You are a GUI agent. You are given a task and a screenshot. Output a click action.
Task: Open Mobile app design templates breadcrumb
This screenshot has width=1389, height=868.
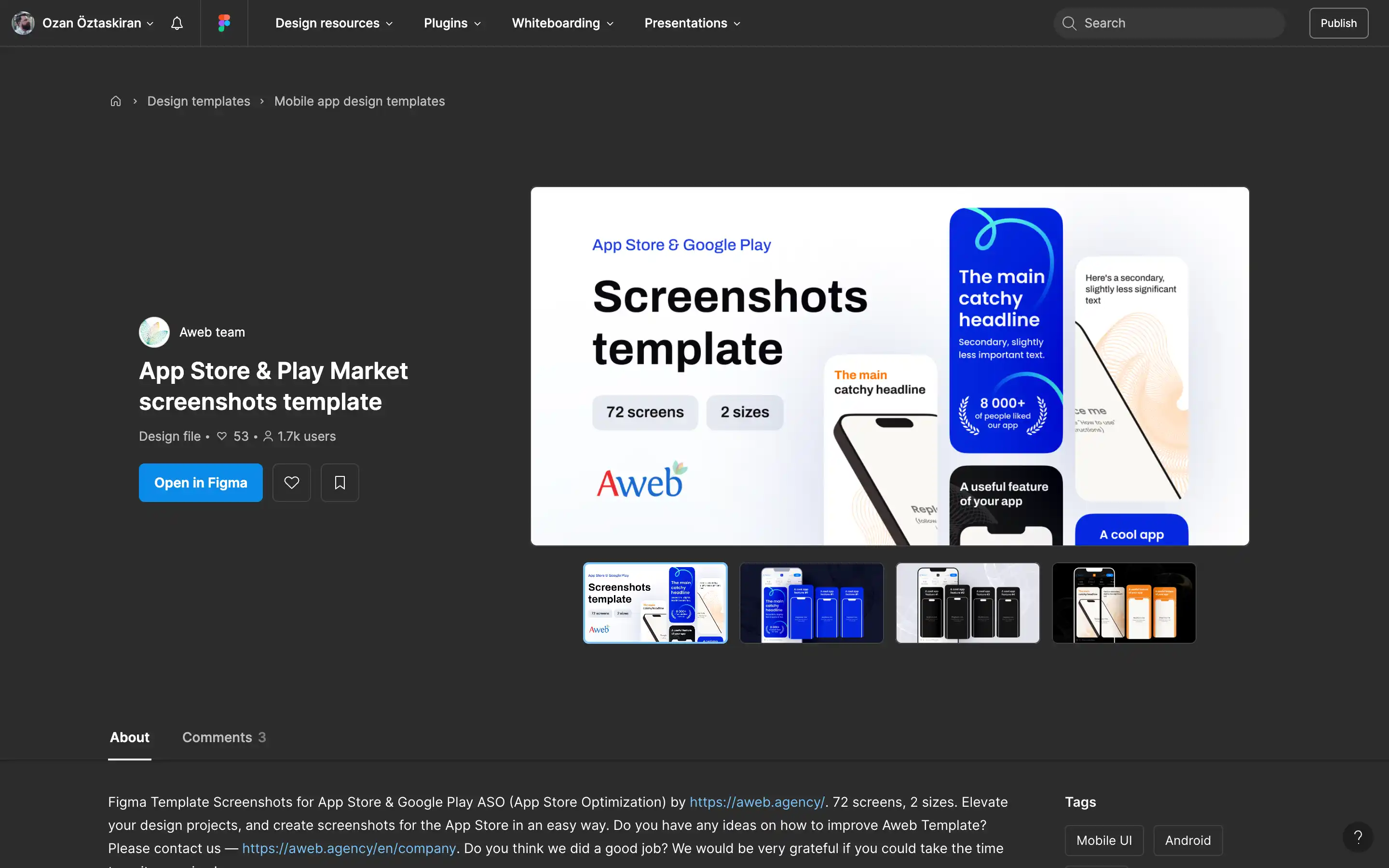[359, 101]
